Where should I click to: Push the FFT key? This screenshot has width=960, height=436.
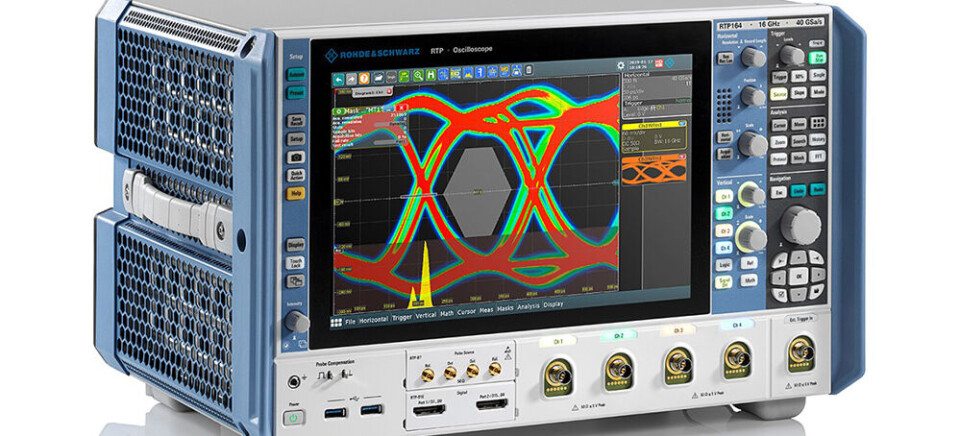click(818, 156)
